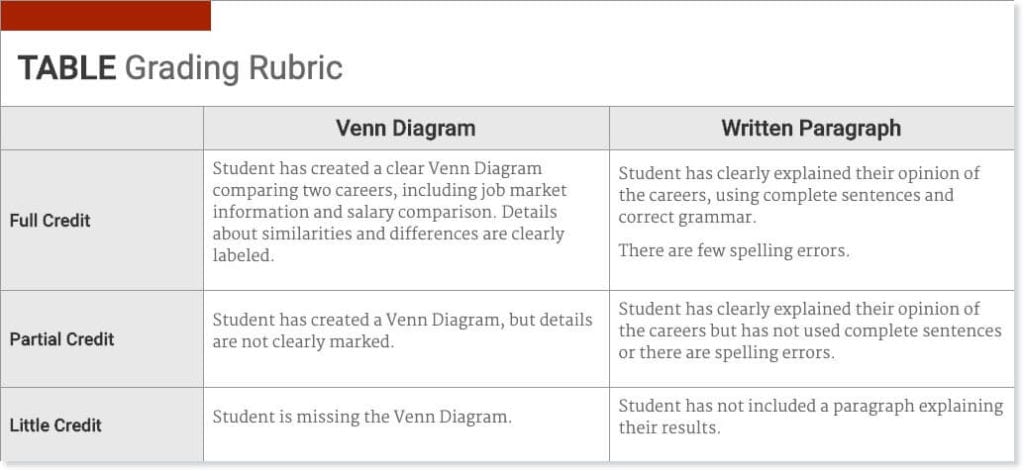Click "or there are spelling errors." text
Screen dimensions: 1024x471
tap(726, 353)
